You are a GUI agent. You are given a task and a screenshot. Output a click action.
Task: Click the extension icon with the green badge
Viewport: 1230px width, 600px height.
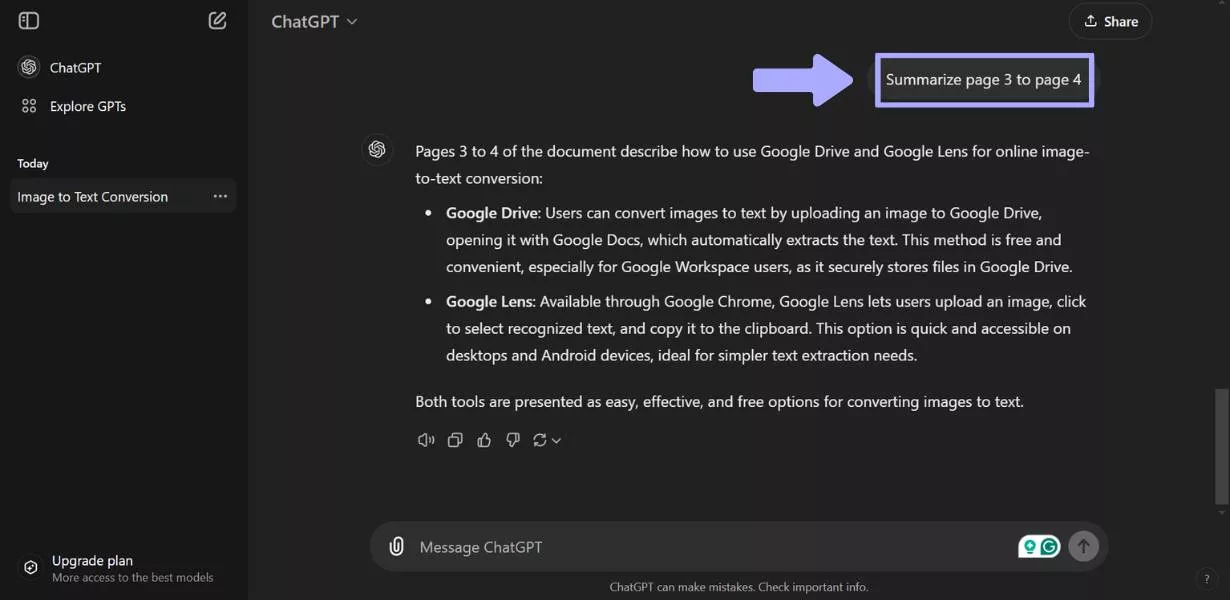point(1029,546)
